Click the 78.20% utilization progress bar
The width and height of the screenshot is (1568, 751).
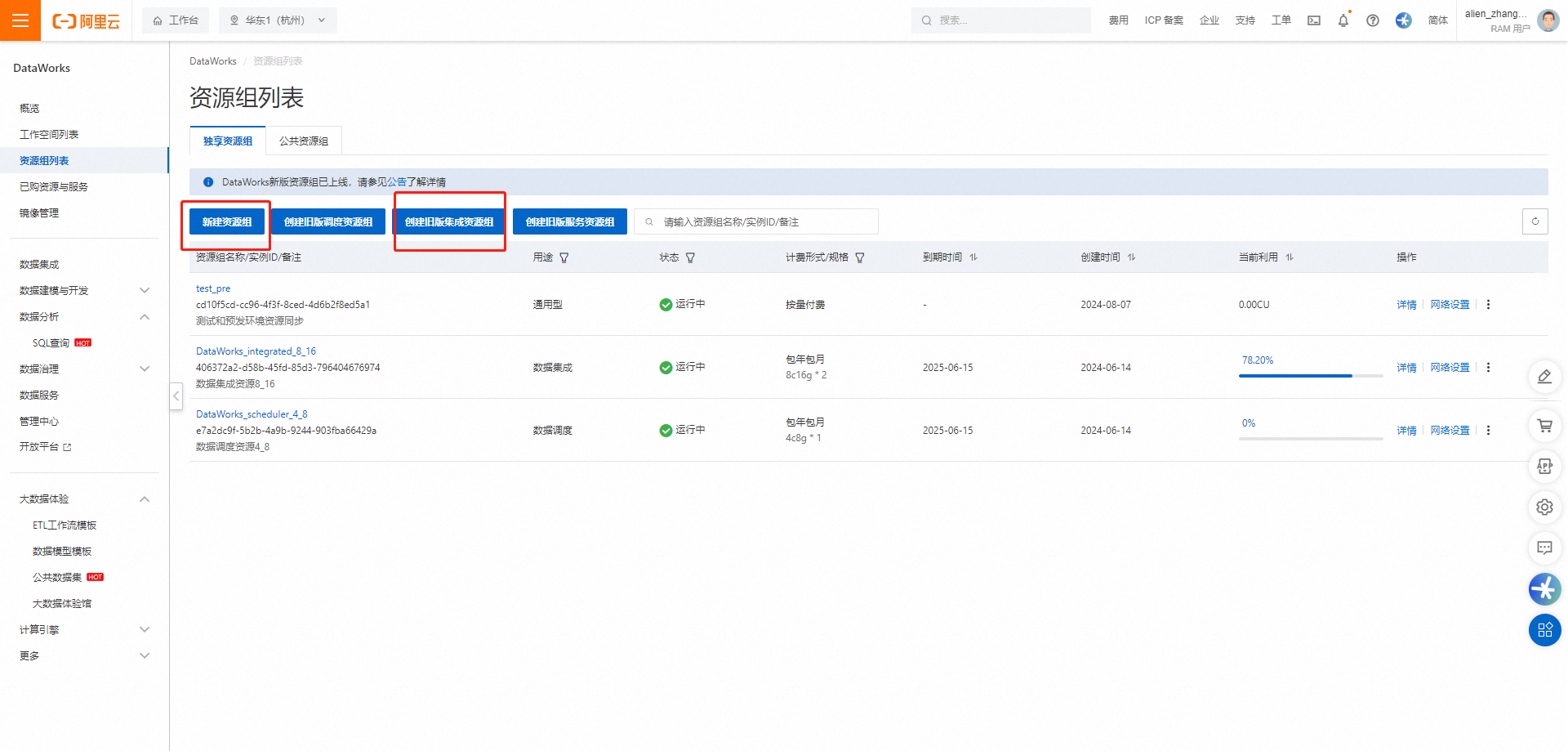pos(1311,376)
